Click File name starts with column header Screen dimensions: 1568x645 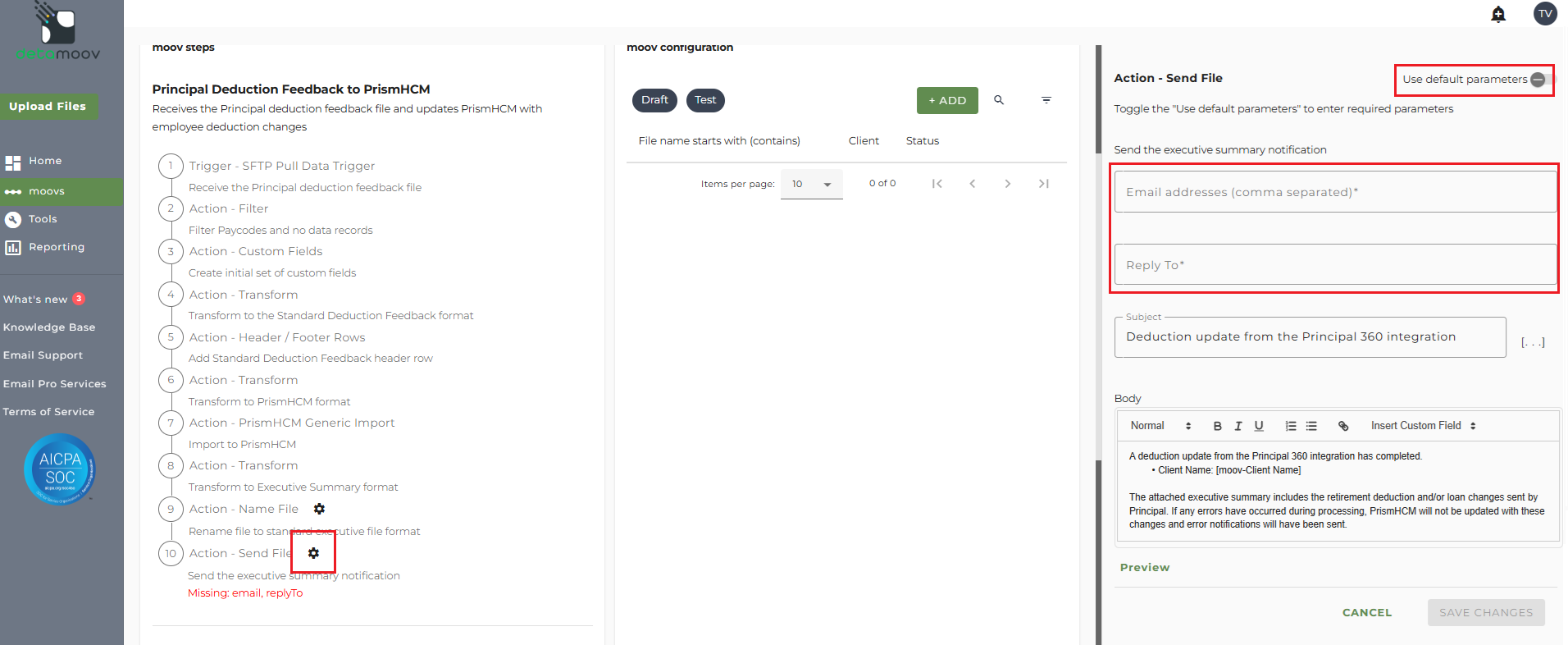pos(719,141)
